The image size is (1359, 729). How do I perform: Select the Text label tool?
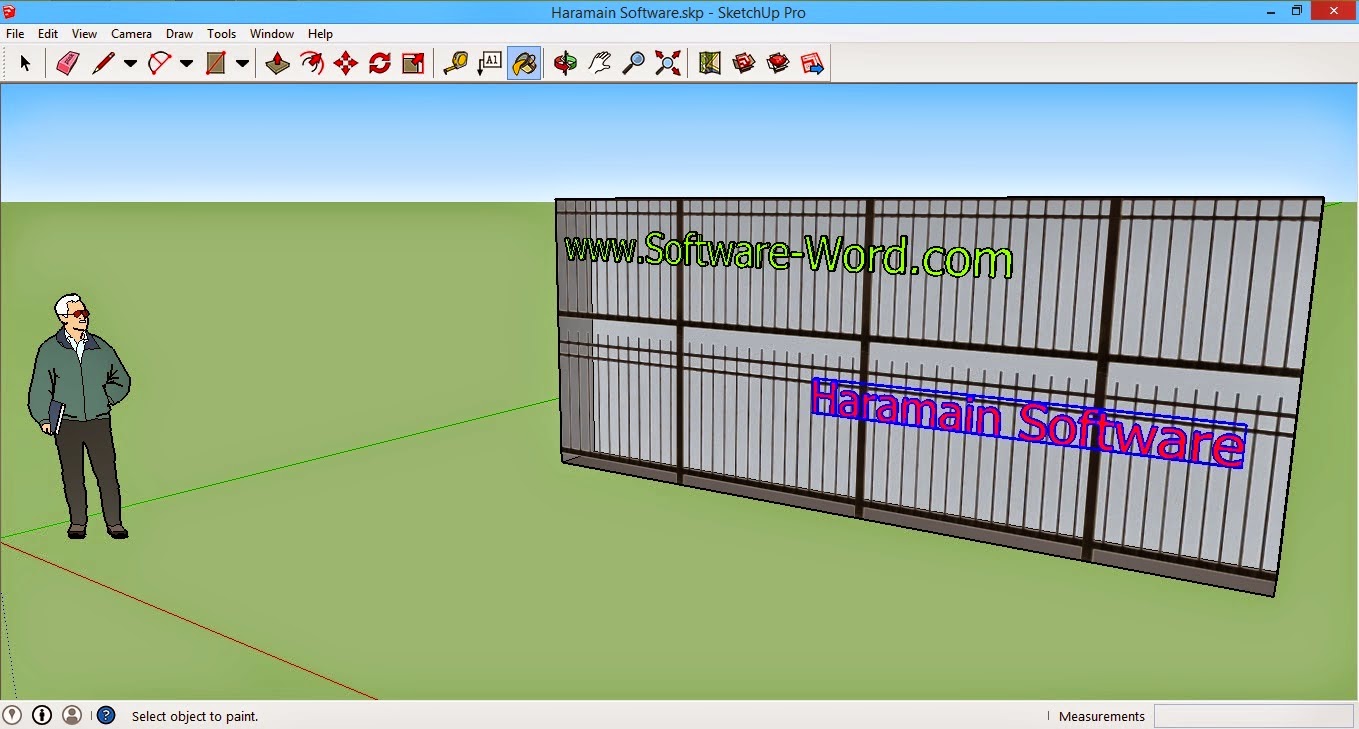(x=490, y=64)
